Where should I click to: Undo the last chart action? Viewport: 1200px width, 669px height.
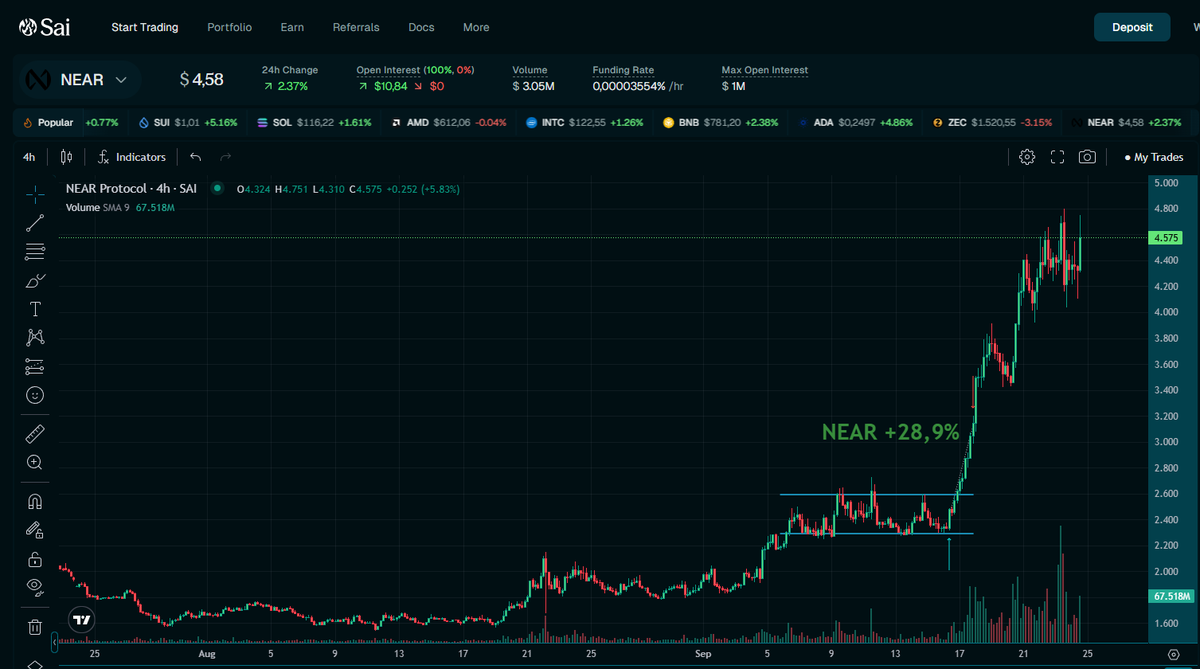coord(196,157)
